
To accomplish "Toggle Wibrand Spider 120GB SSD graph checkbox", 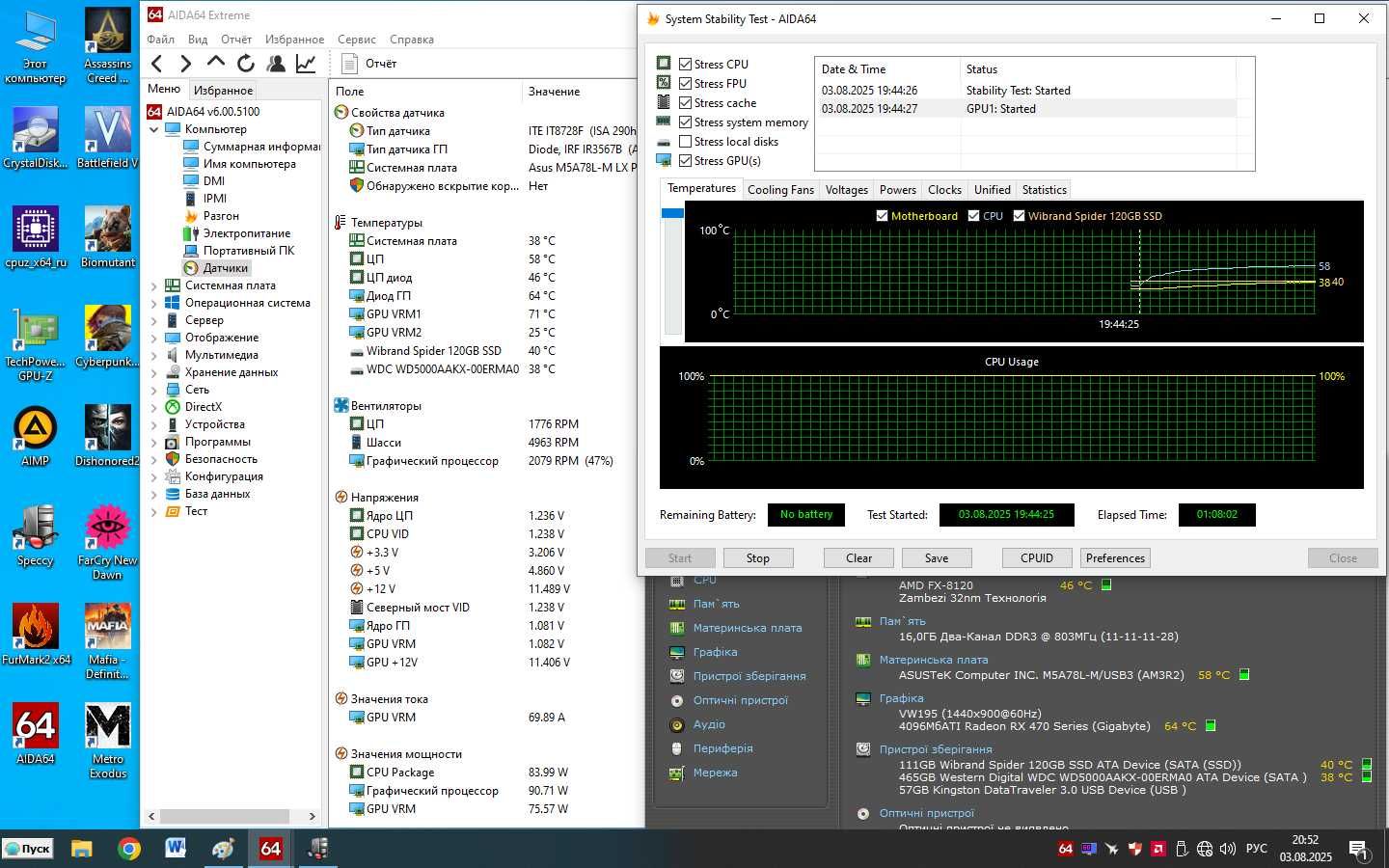I will pyautogui.click(x=1019, y=216).
